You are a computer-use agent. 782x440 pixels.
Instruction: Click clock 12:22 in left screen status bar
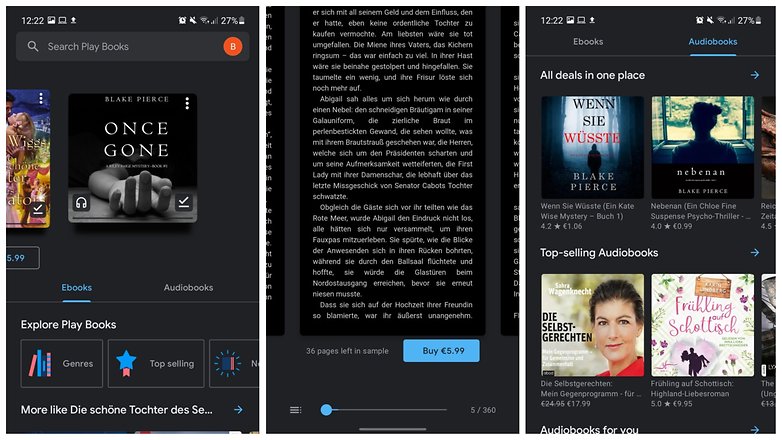tap(32, 20)
